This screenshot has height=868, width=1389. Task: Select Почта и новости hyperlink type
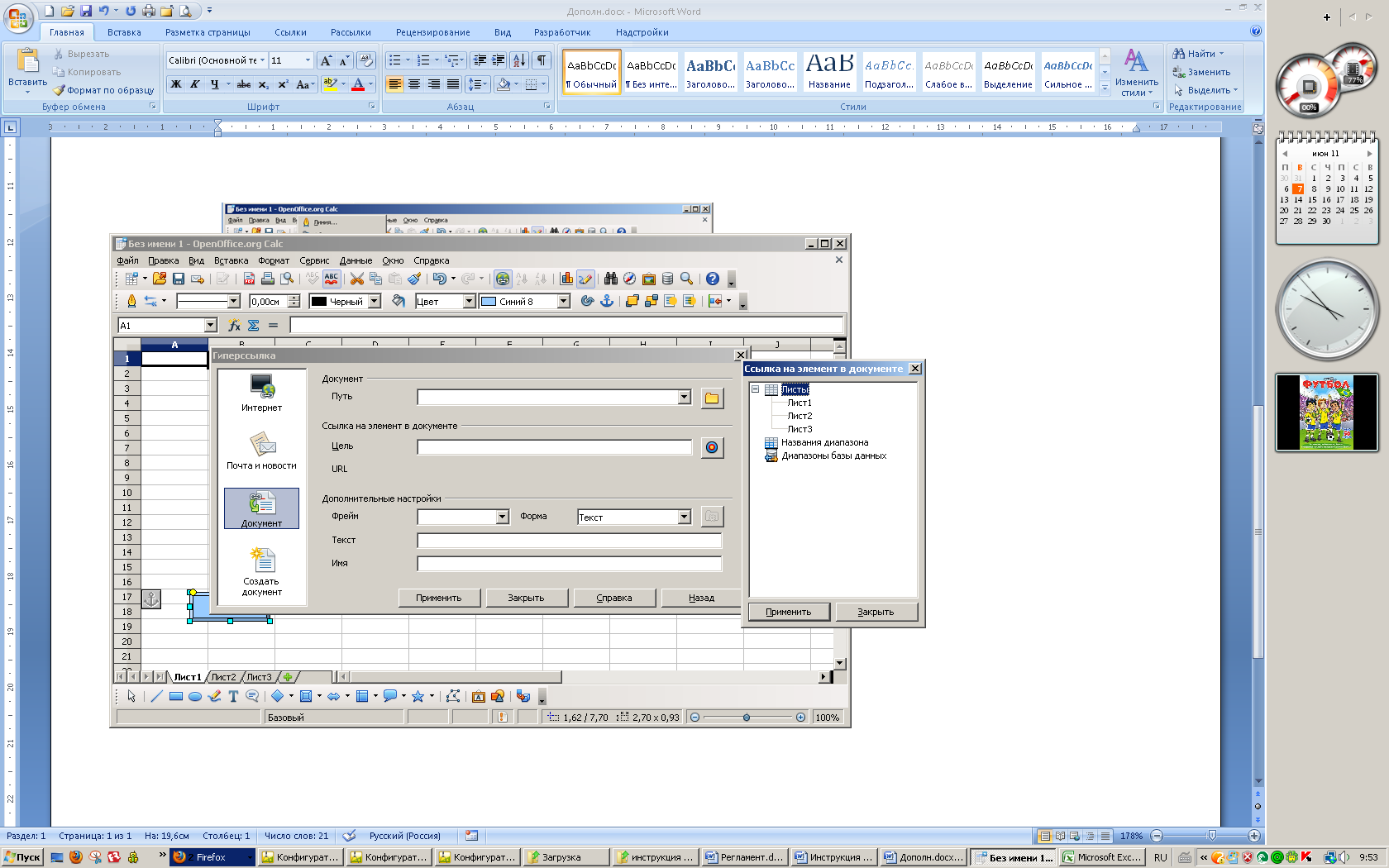262,451
